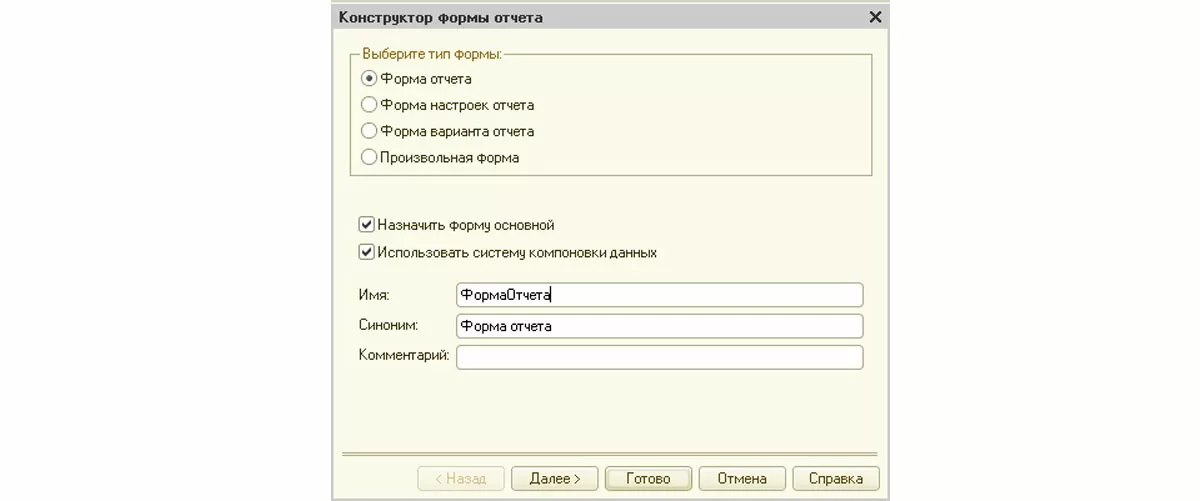
Task: Click into the 'Имя' text field
Action: coord(658,295)
